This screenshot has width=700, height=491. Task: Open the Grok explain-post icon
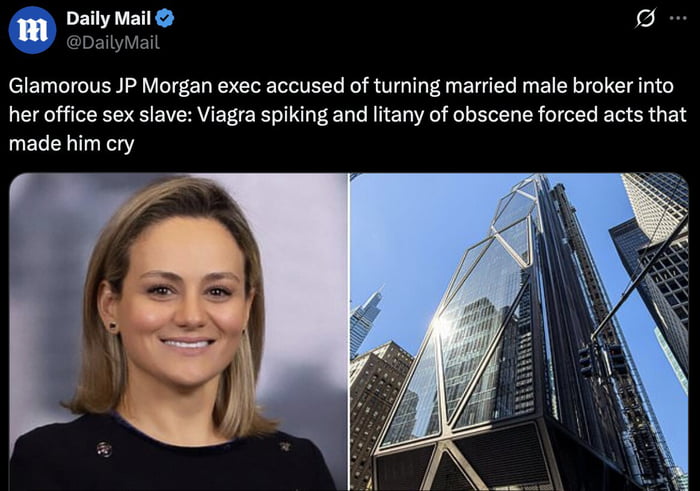coord(645,19)
